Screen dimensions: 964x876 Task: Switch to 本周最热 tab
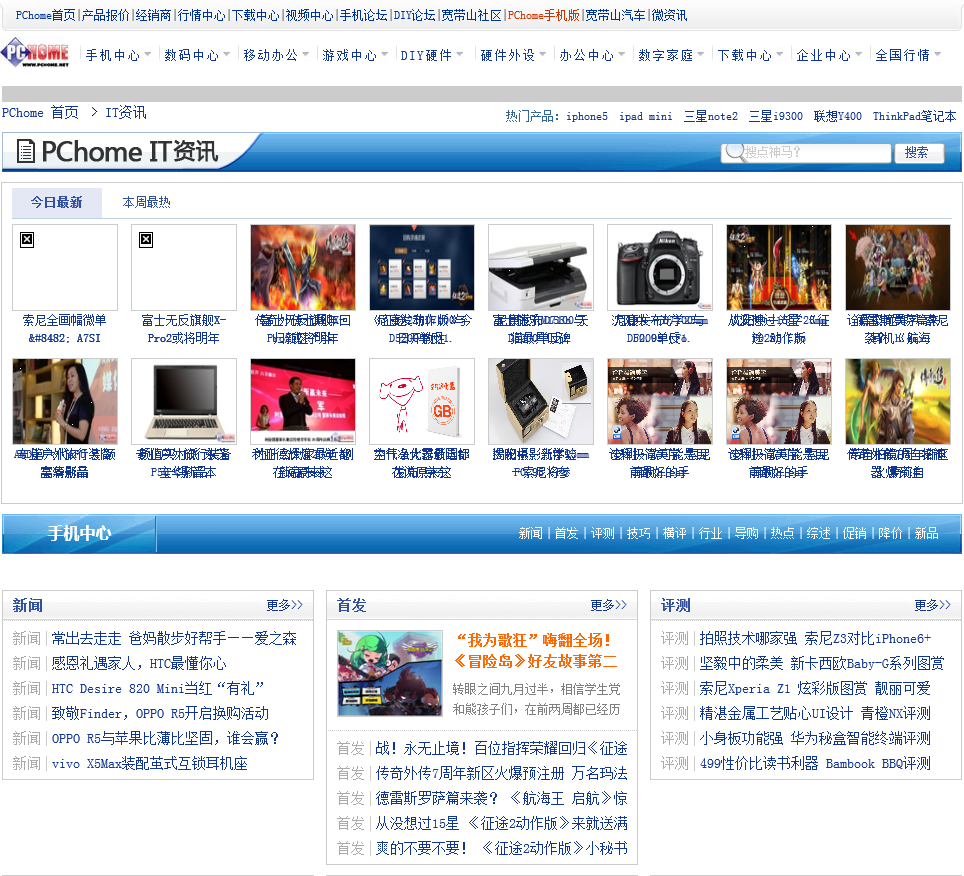tap(146, 202)
